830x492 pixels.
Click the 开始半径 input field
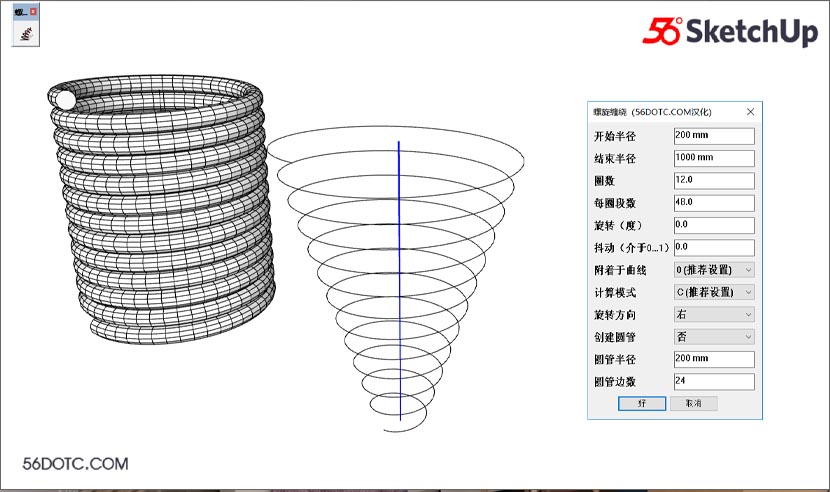713,136
